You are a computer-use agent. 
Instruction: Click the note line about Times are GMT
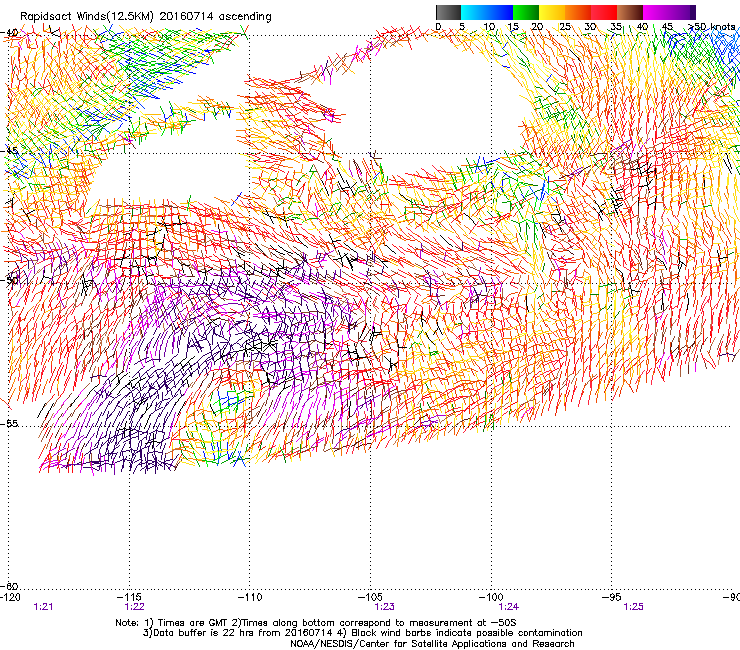coord(316,623)
